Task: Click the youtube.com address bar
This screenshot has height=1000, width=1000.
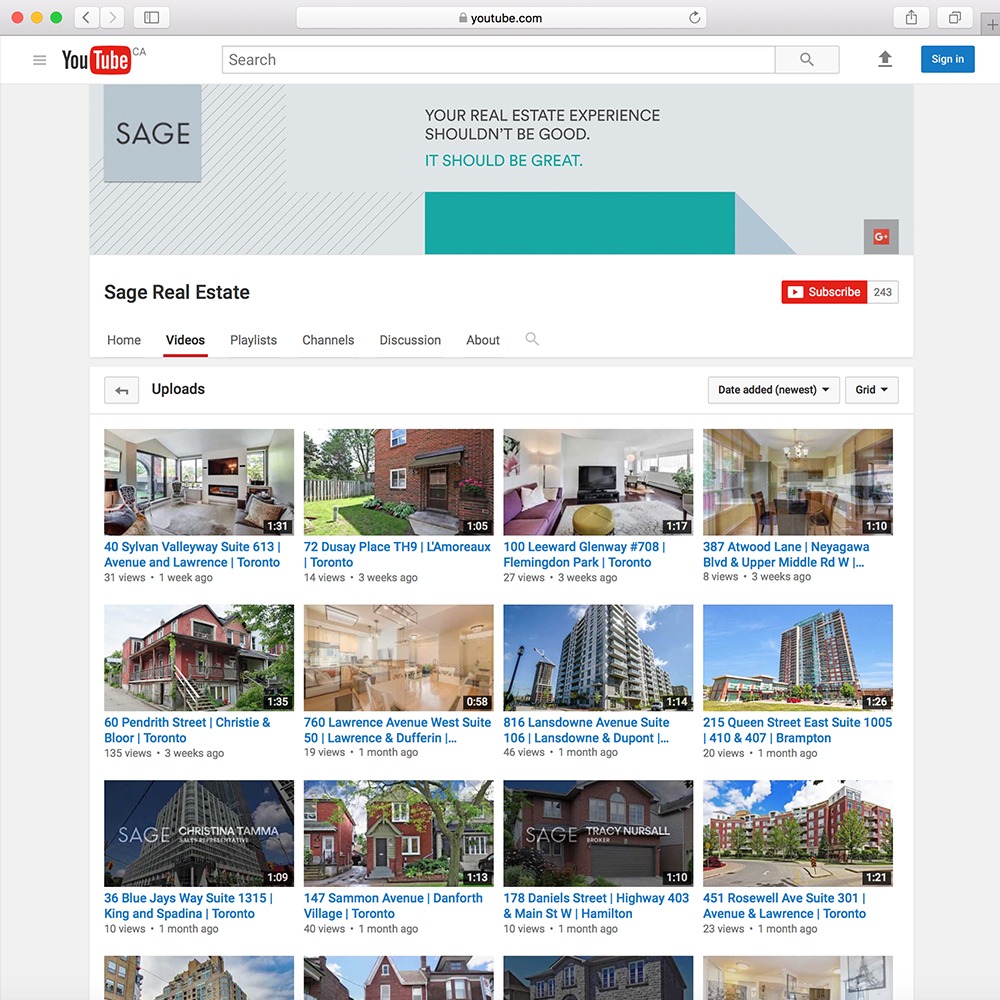Action: tap(501, 18)
